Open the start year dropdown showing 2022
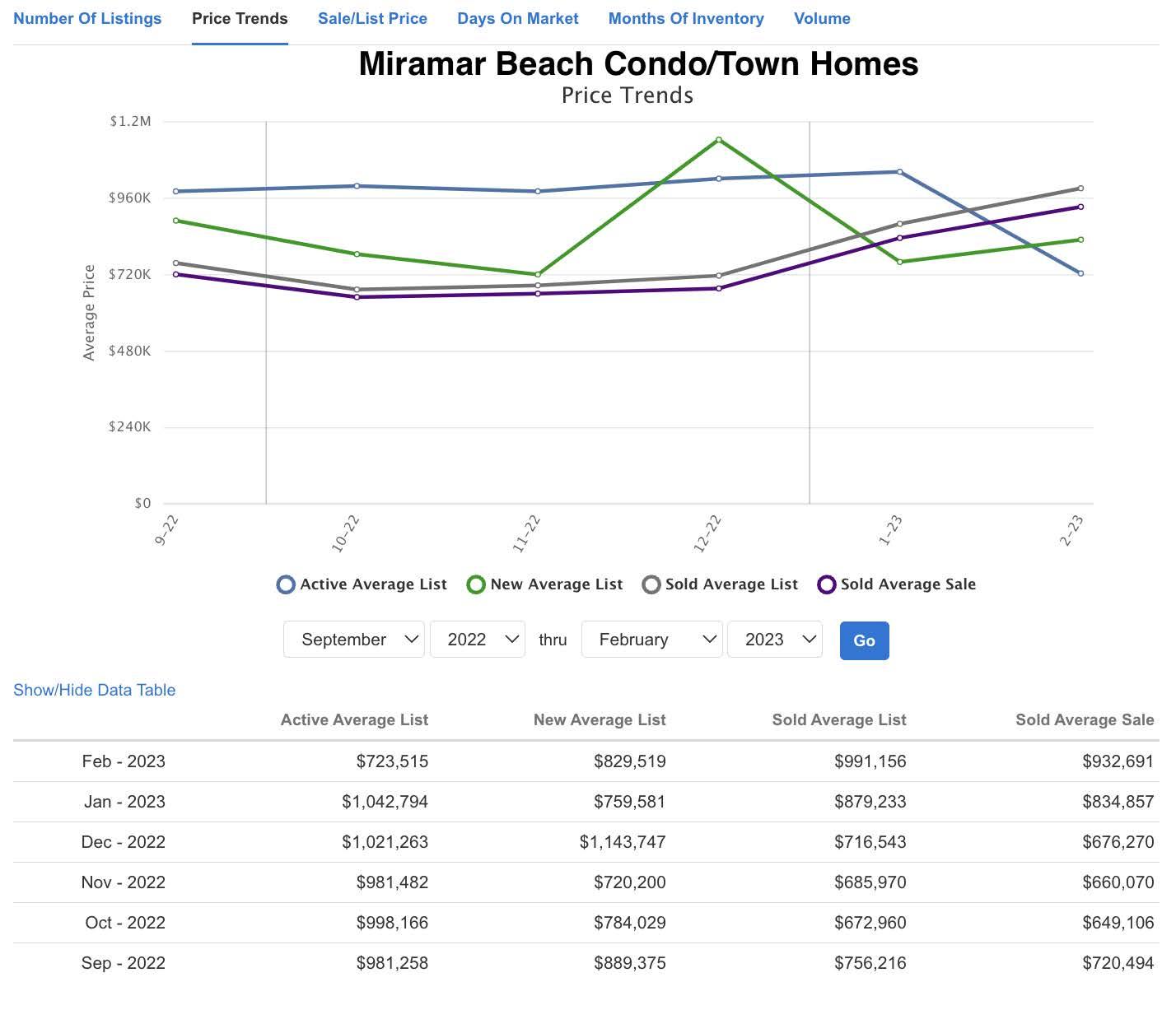Screen dimensions: 1176x1024 click(478, 640)
